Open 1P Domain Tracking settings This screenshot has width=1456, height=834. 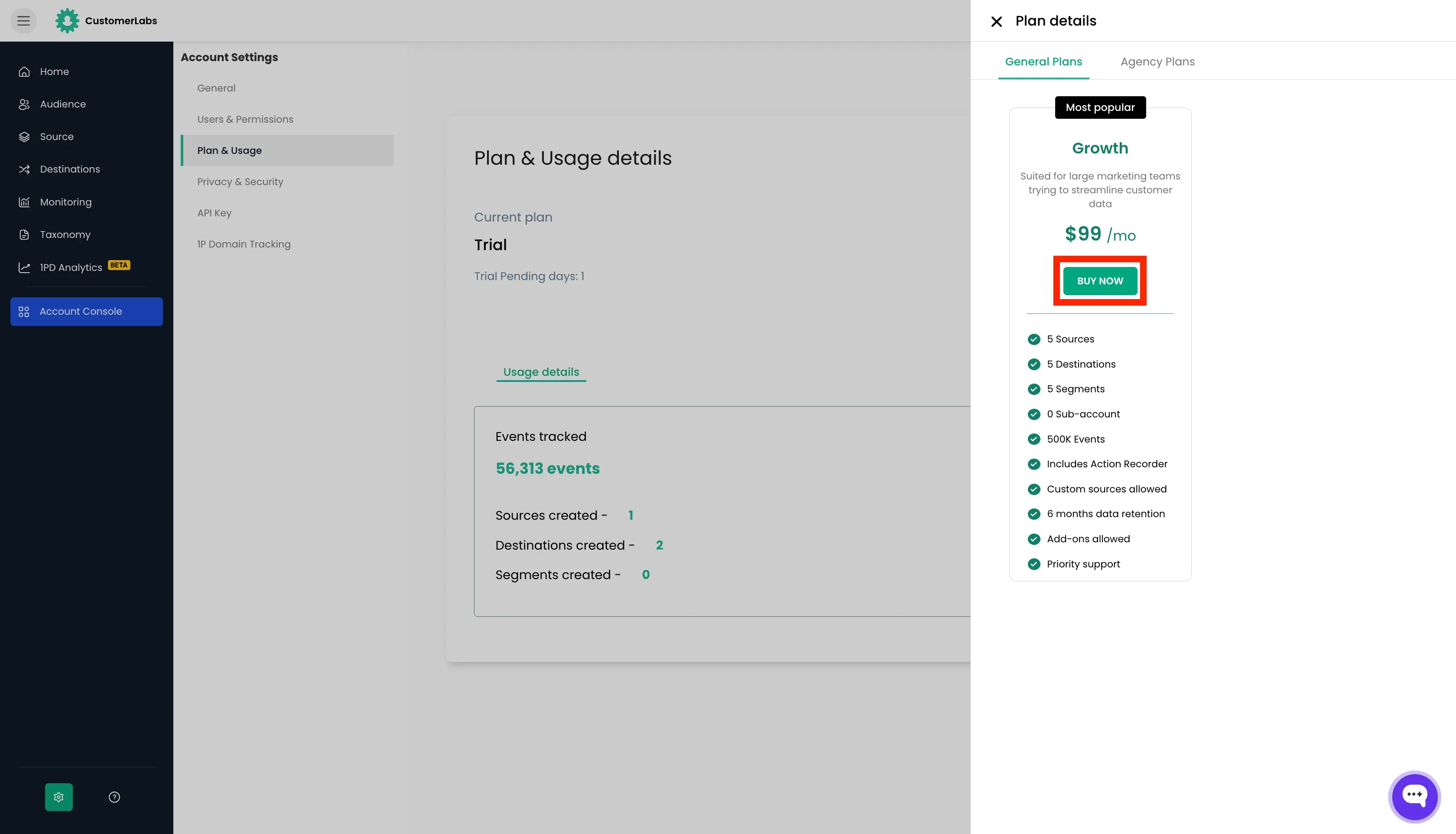(287, 244)
